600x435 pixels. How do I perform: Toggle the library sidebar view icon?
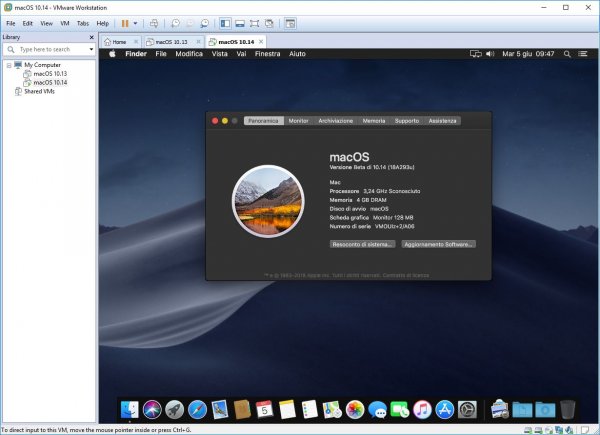coord(225,22)
